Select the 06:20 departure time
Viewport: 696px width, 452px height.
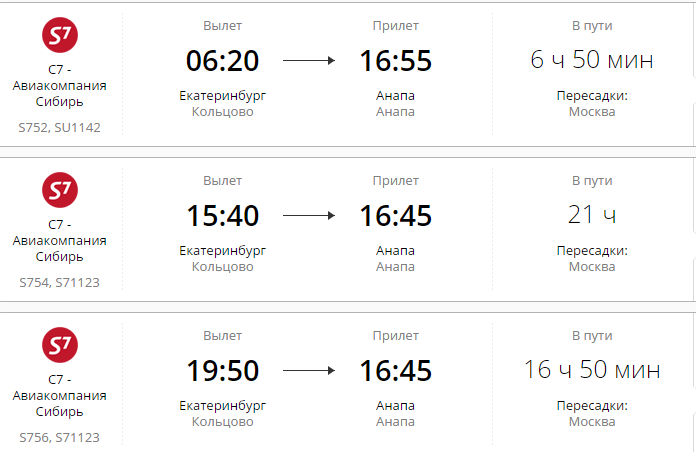coord(222,61)
